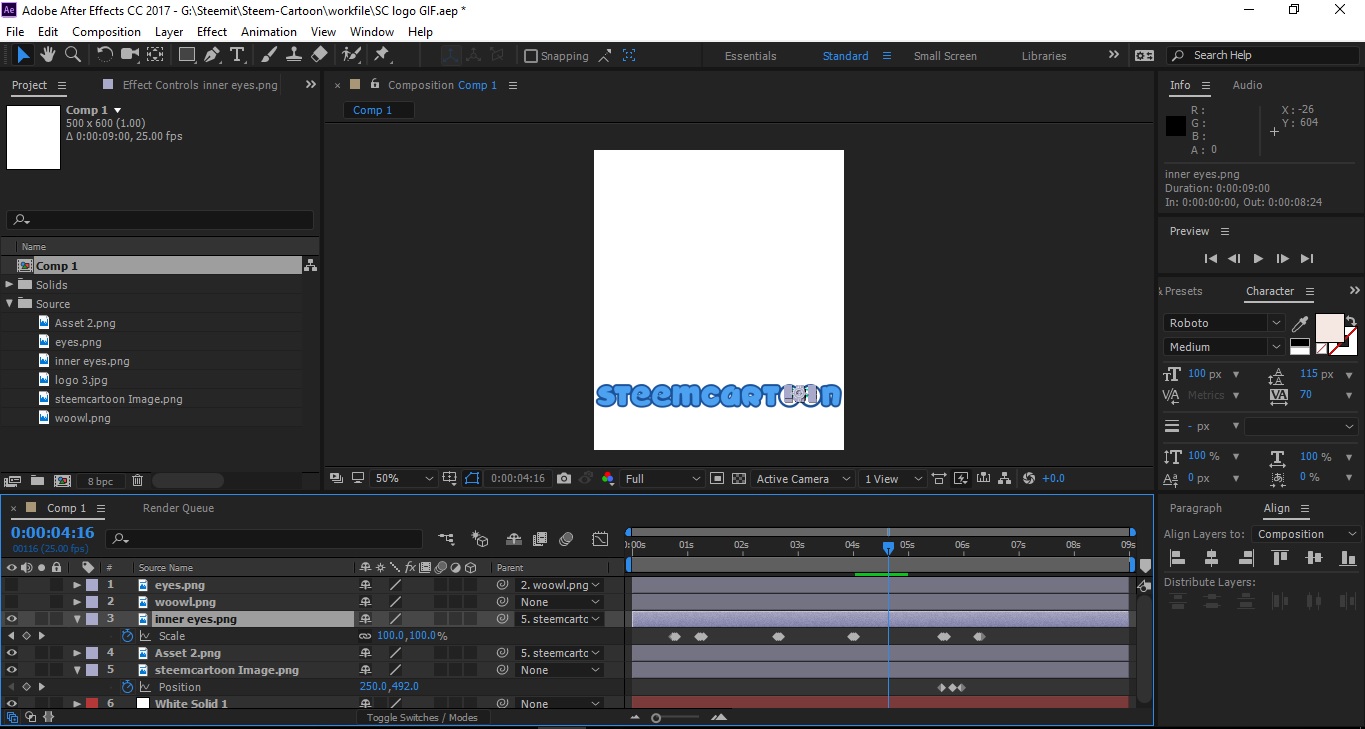
Task: Switch to the Essentials workspace
Action: [x=750, y=56]
